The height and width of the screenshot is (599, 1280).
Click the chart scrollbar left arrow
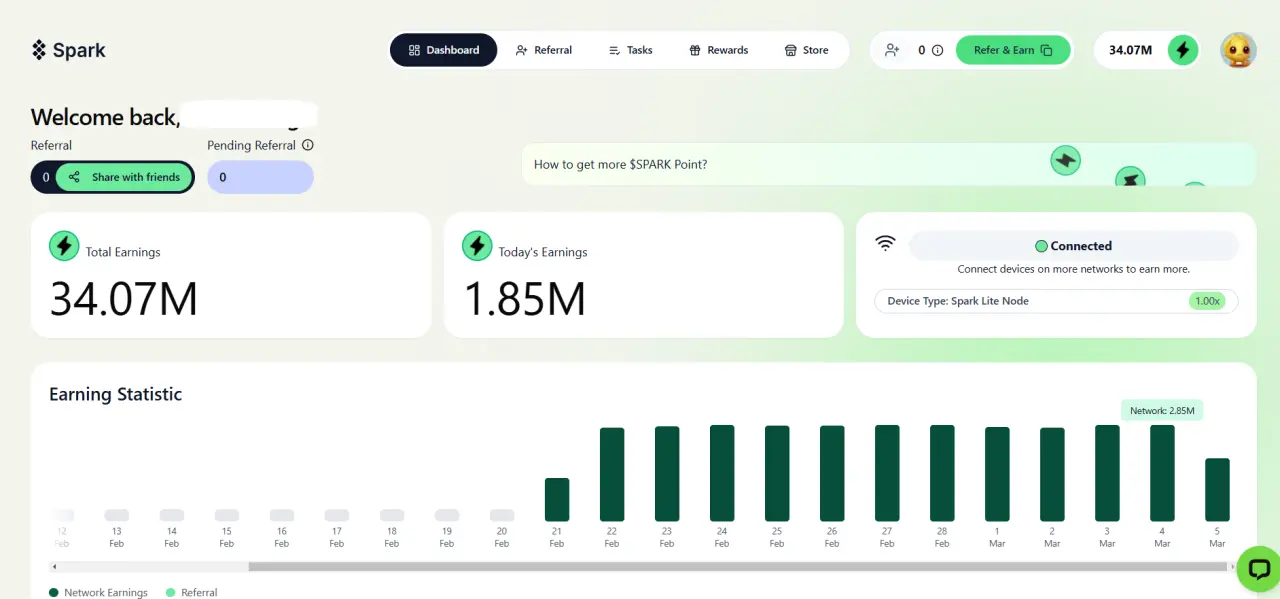coord(53,566)
